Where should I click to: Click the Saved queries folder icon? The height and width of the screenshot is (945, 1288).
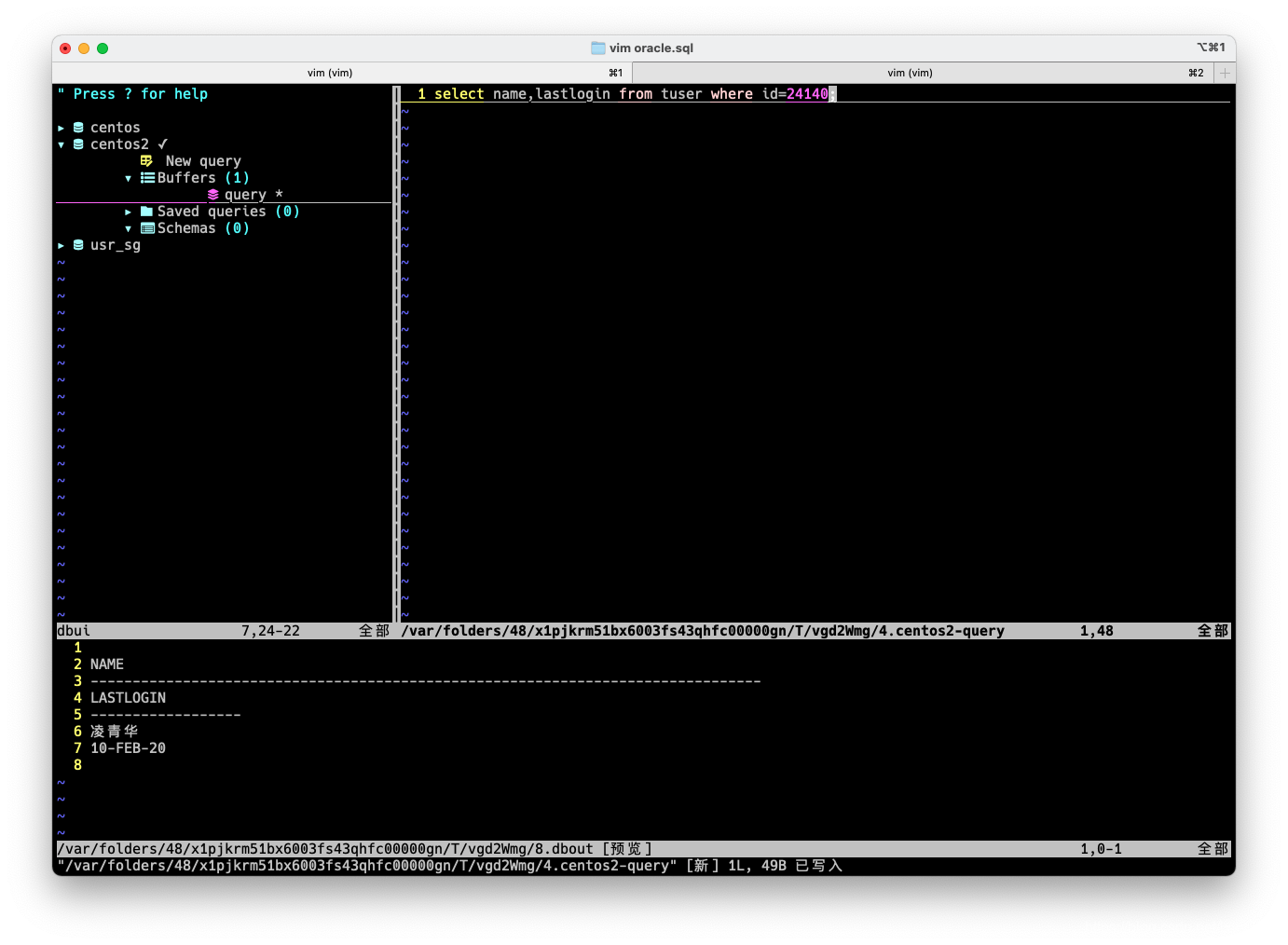coord(146,212)
